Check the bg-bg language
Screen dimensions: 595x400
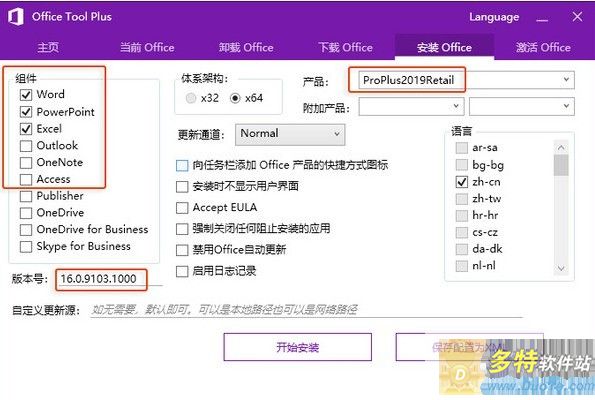click(x=461, y=165)
